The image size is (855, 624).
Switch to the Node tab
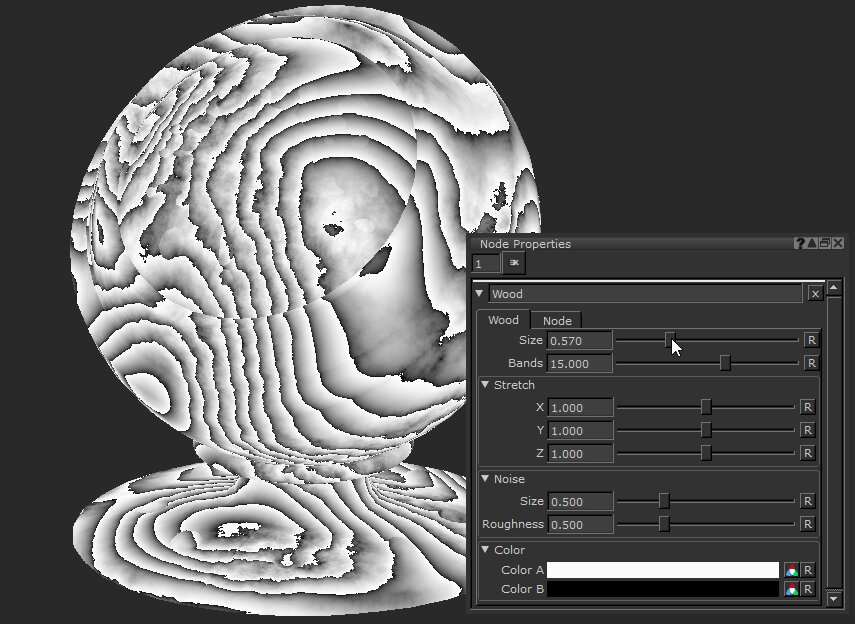pos(556,320)
